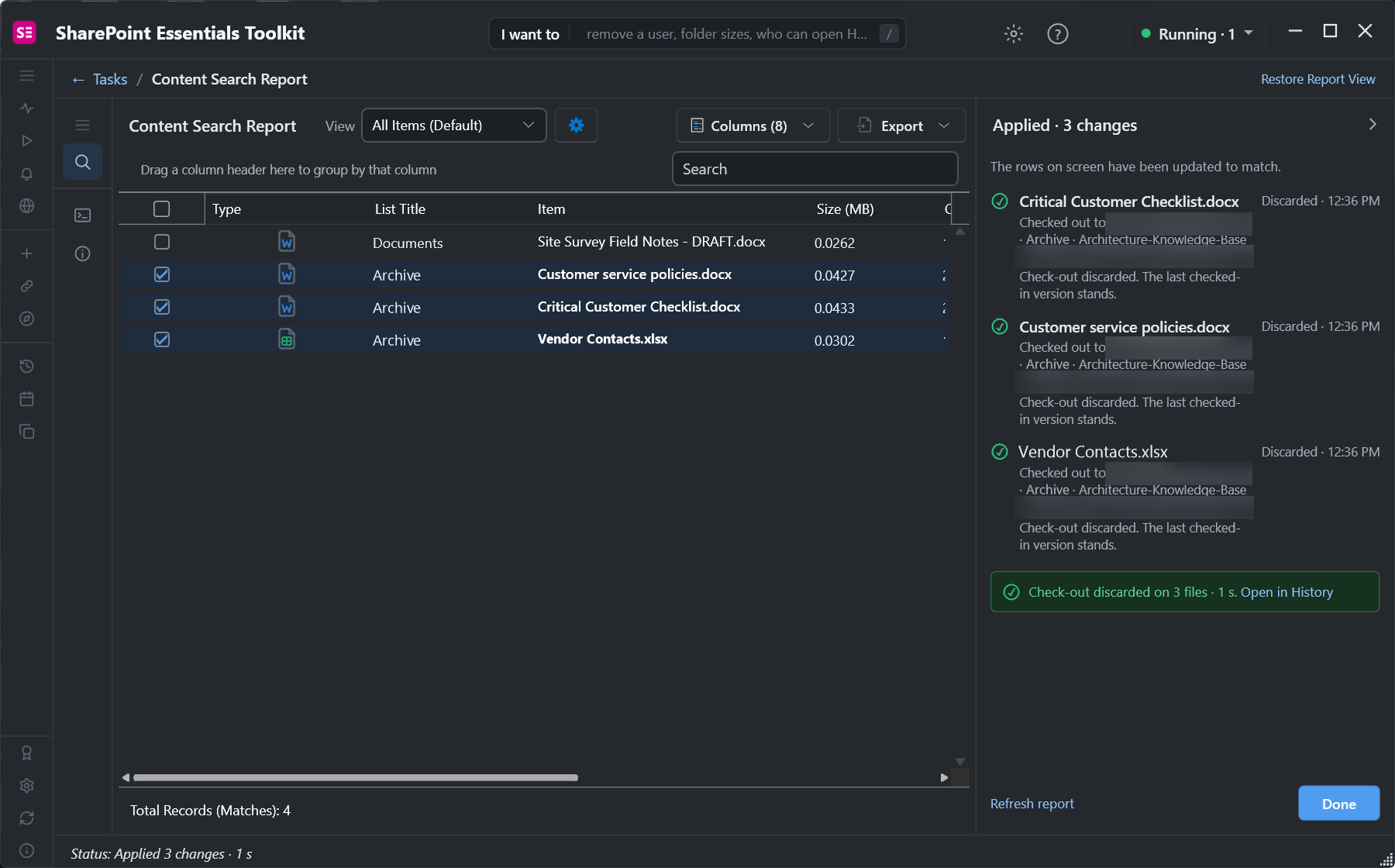Click the chain link icon in the left rail

(x=27, y=286)
